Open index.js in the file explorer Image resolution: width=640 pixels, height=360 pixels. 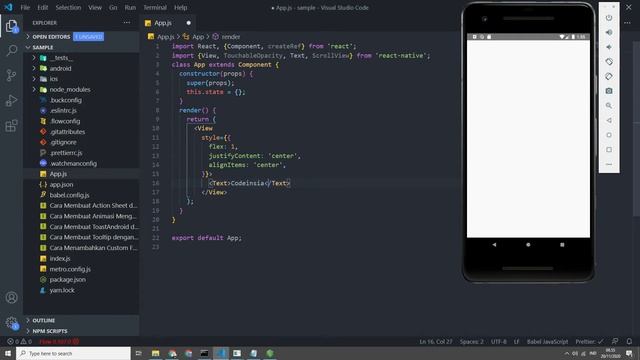(x=82, y=258)
